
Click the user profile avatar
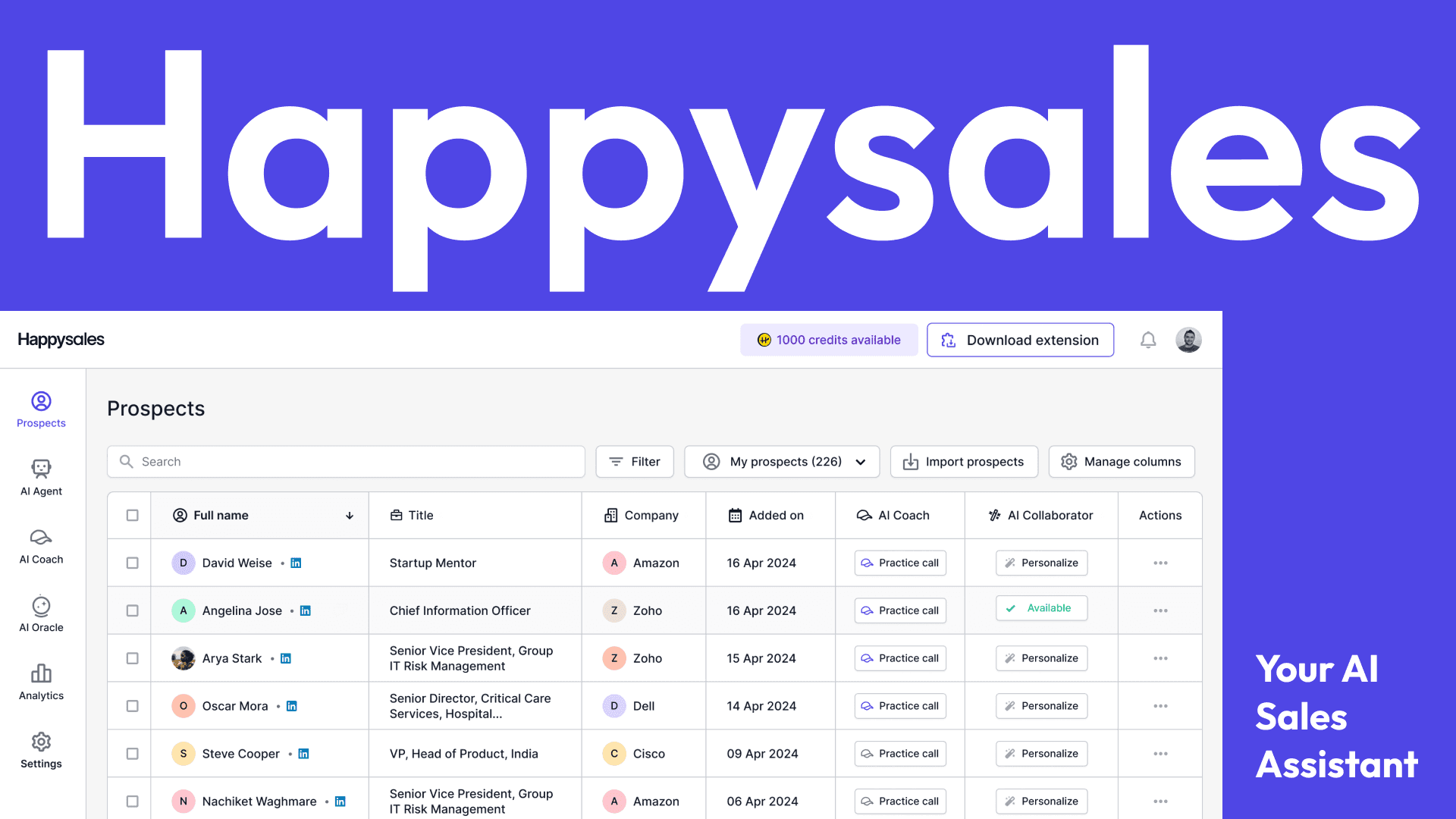click(x=1188, y=340)
